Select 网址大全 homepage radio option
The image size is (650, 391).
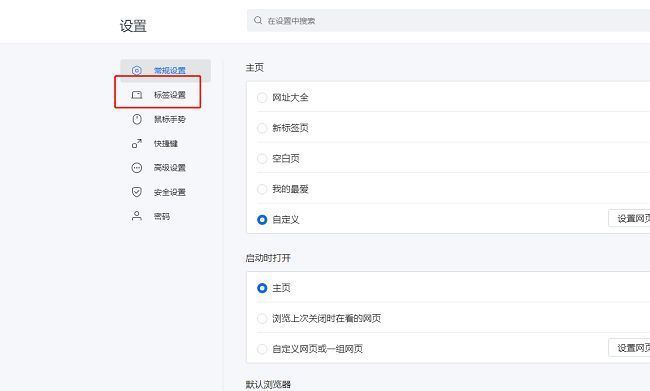click(x=262, y=98)
